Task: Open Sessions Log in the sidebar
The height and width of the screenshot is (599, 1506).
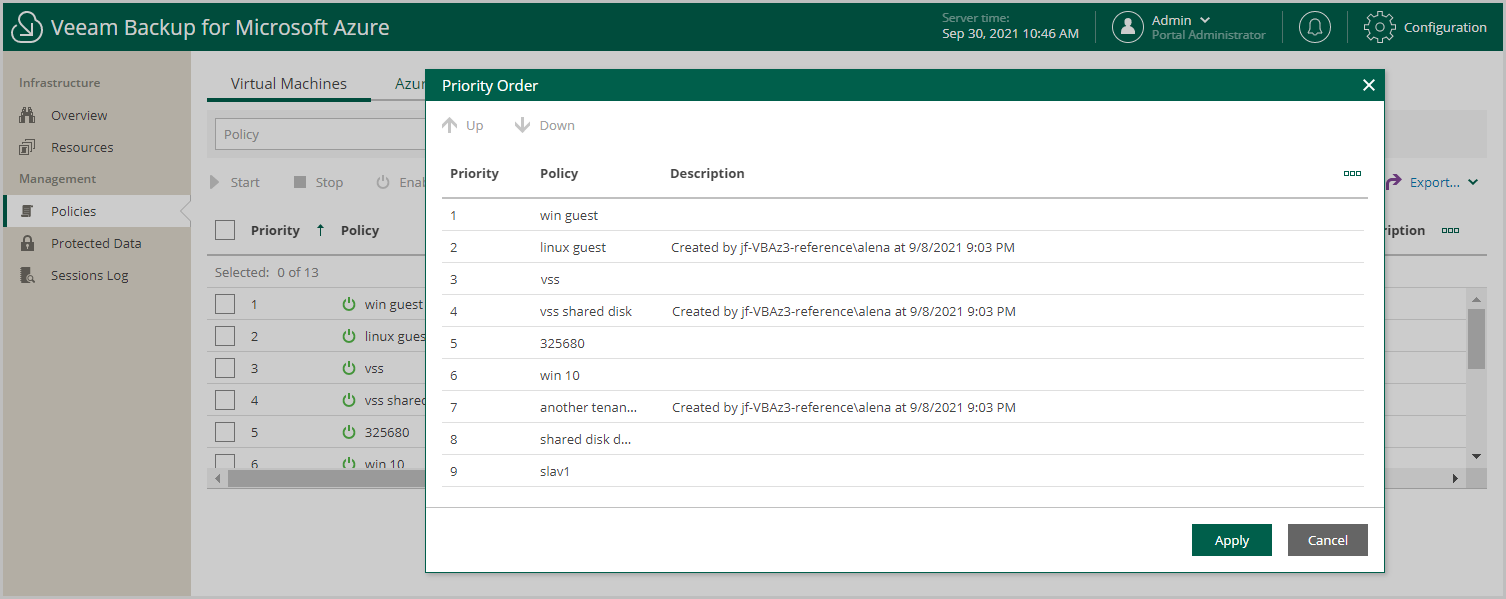Action: 90,275
